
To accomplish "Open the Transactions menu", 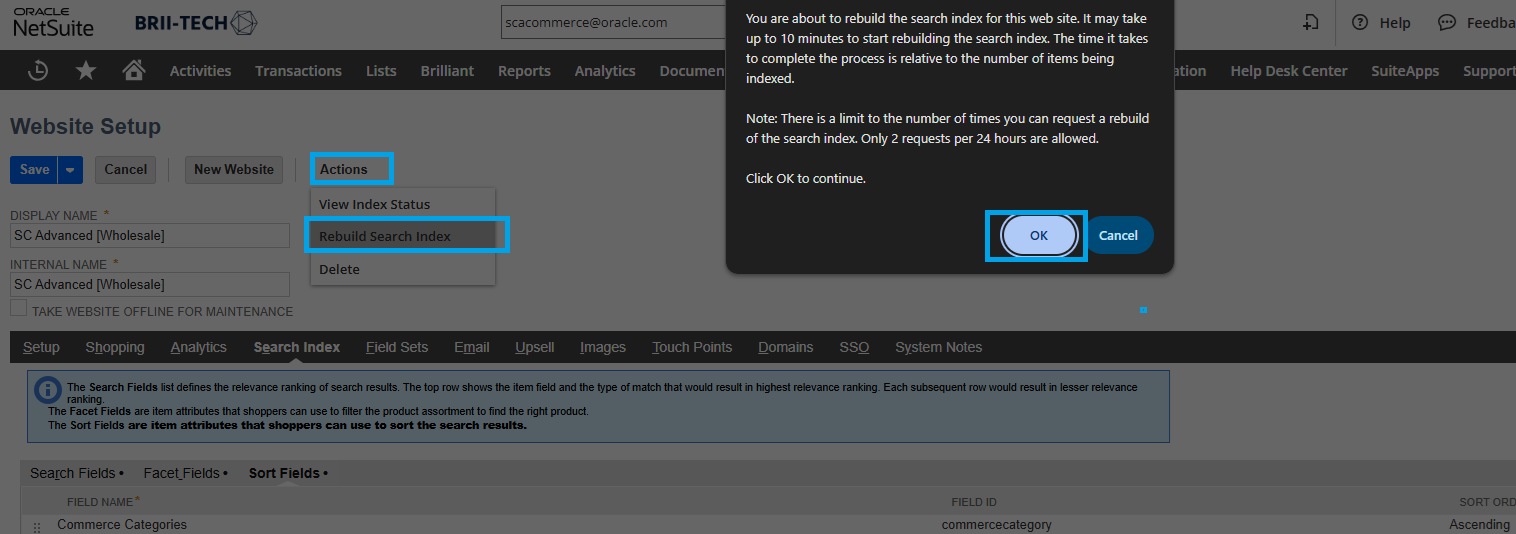I will pyautogui.click(x=298, y=71).
